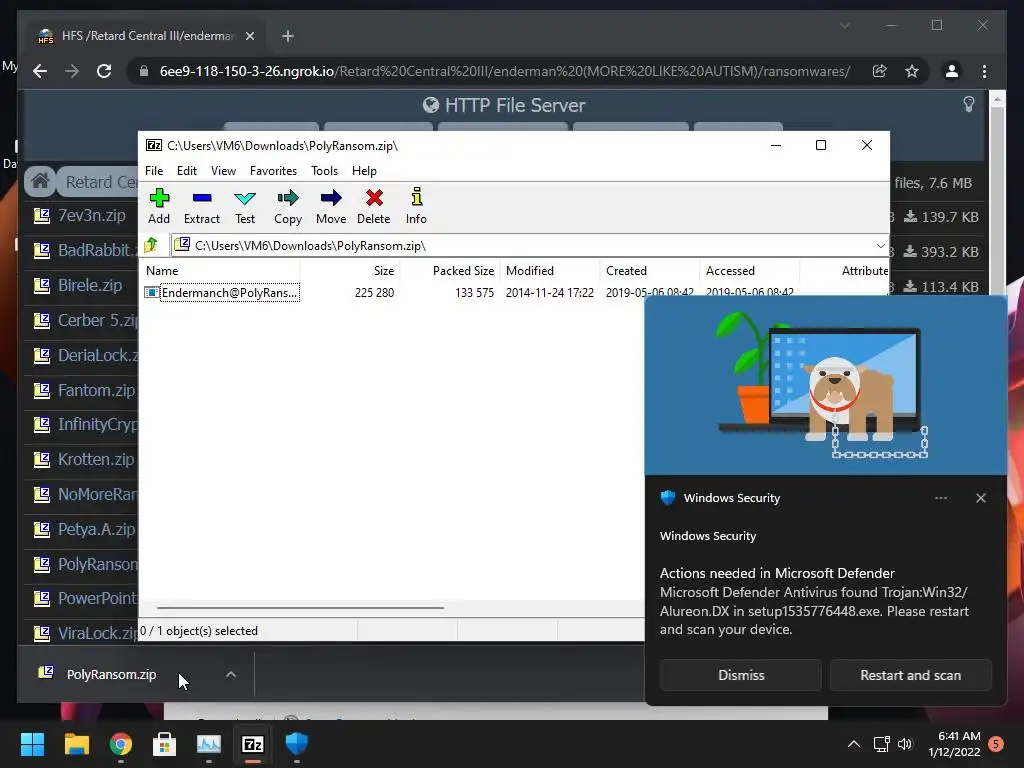The height and width of the screenshot is (768, 1024).
Task: Open Windows Security shield on taskbar
Action: pyautogui.click(x=296, y=744)
